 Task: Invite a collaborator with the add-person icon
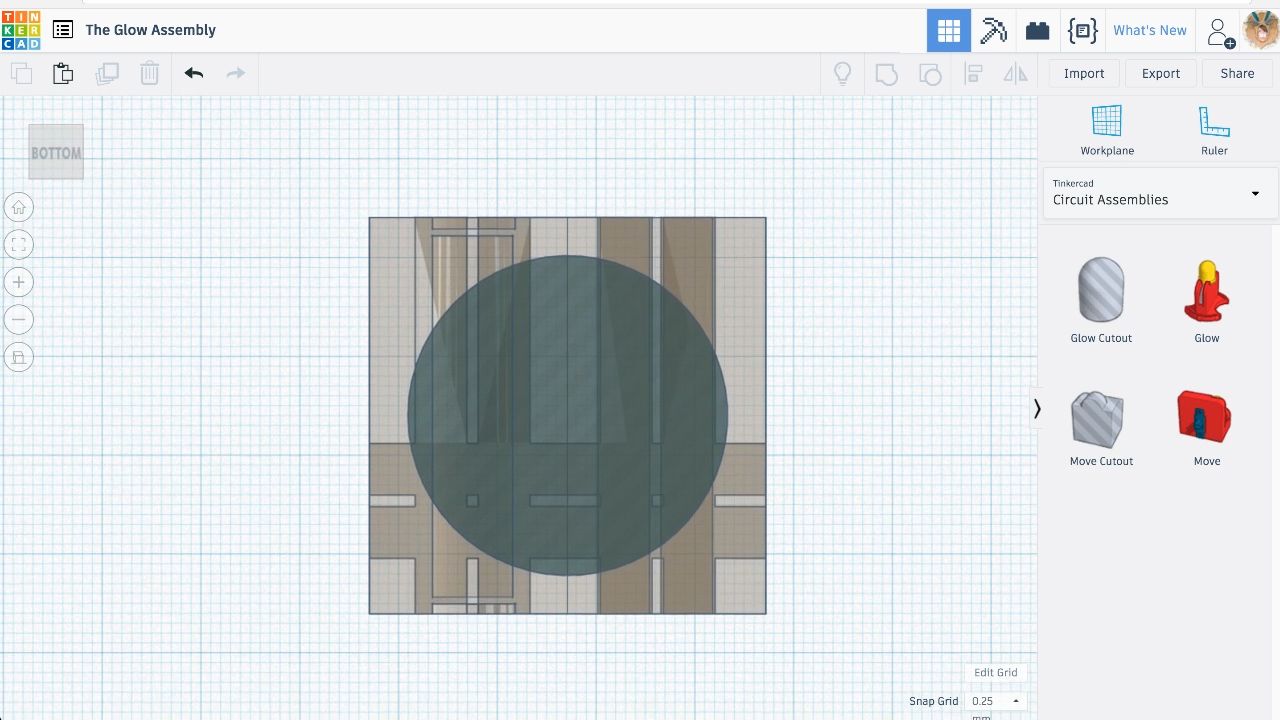1221,32
